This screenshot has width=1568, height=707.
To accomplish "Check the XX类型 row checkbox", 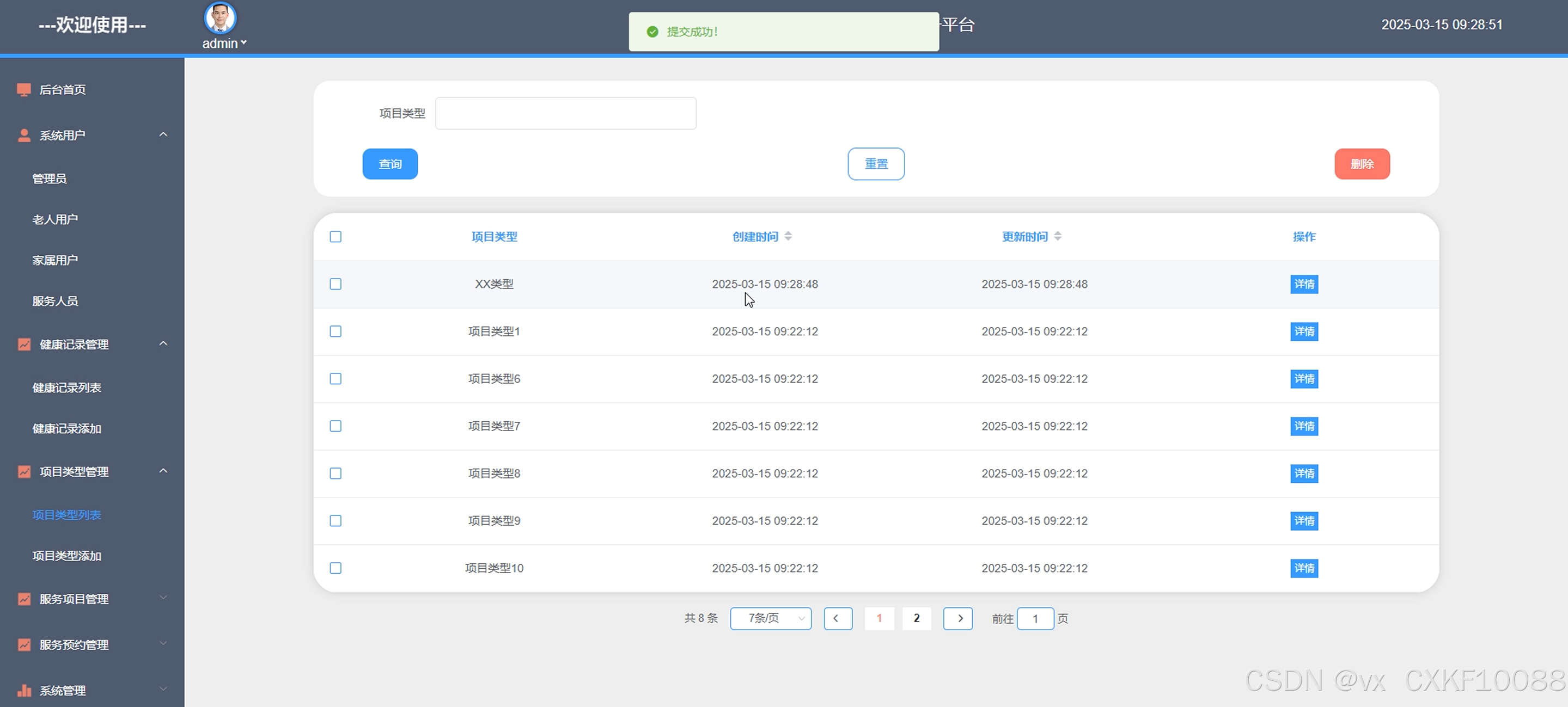I will coord(335,284).
